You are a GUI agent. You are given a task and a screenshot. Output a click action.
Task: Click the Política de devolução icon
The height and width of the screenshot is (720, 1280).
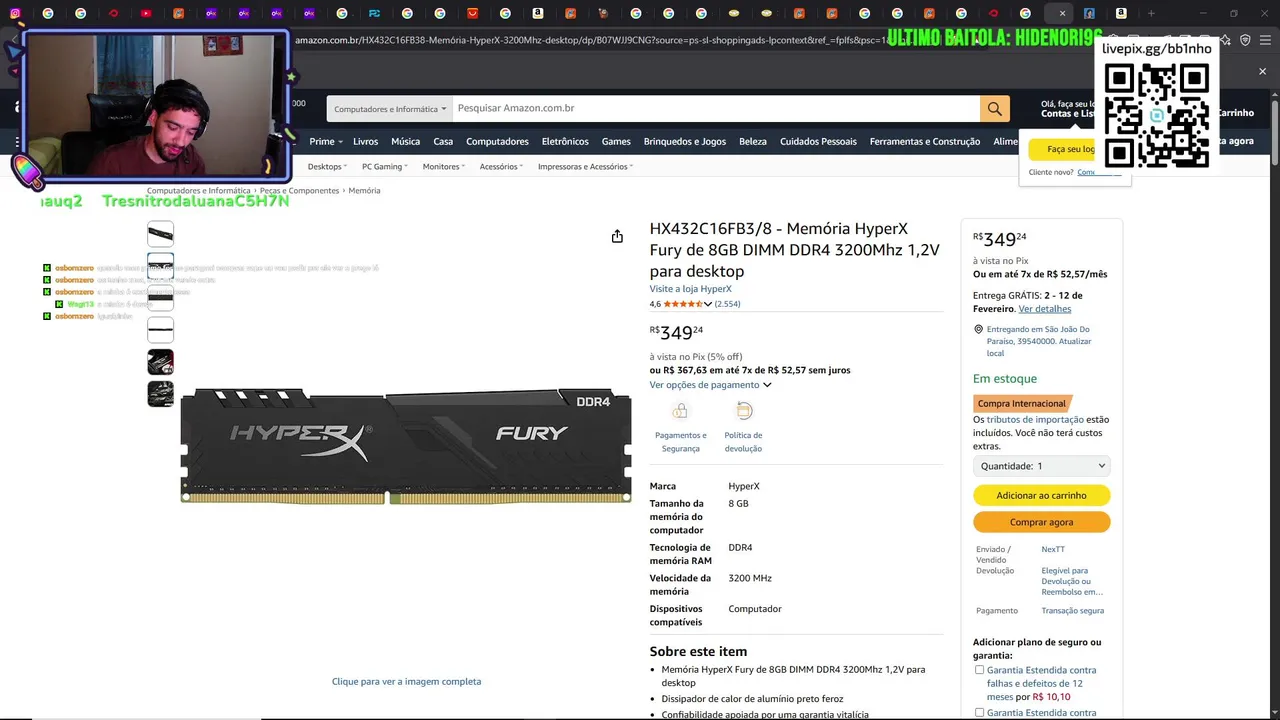tap(744, 411)
